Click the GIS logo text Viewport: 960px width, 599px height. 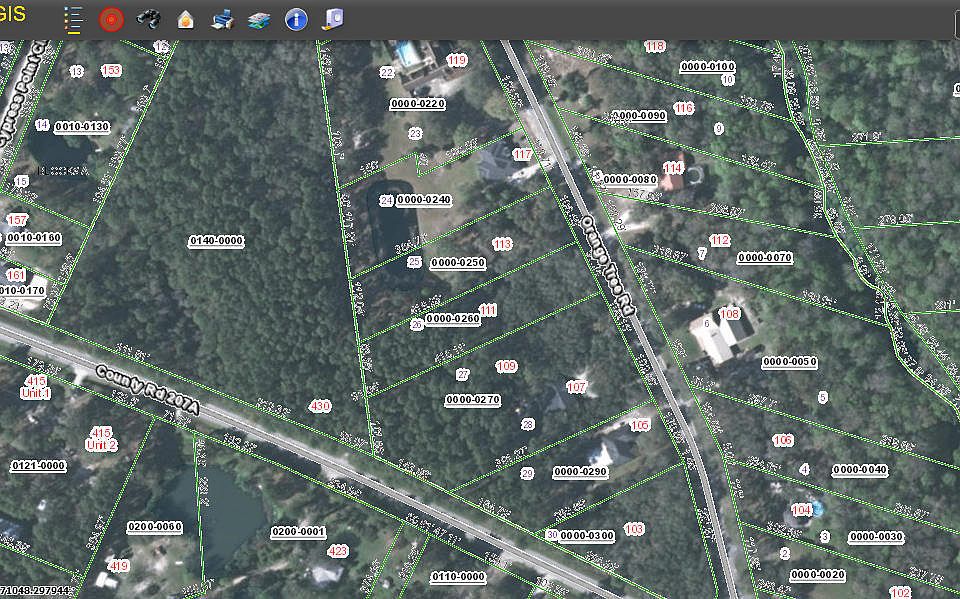click(13, 14)
